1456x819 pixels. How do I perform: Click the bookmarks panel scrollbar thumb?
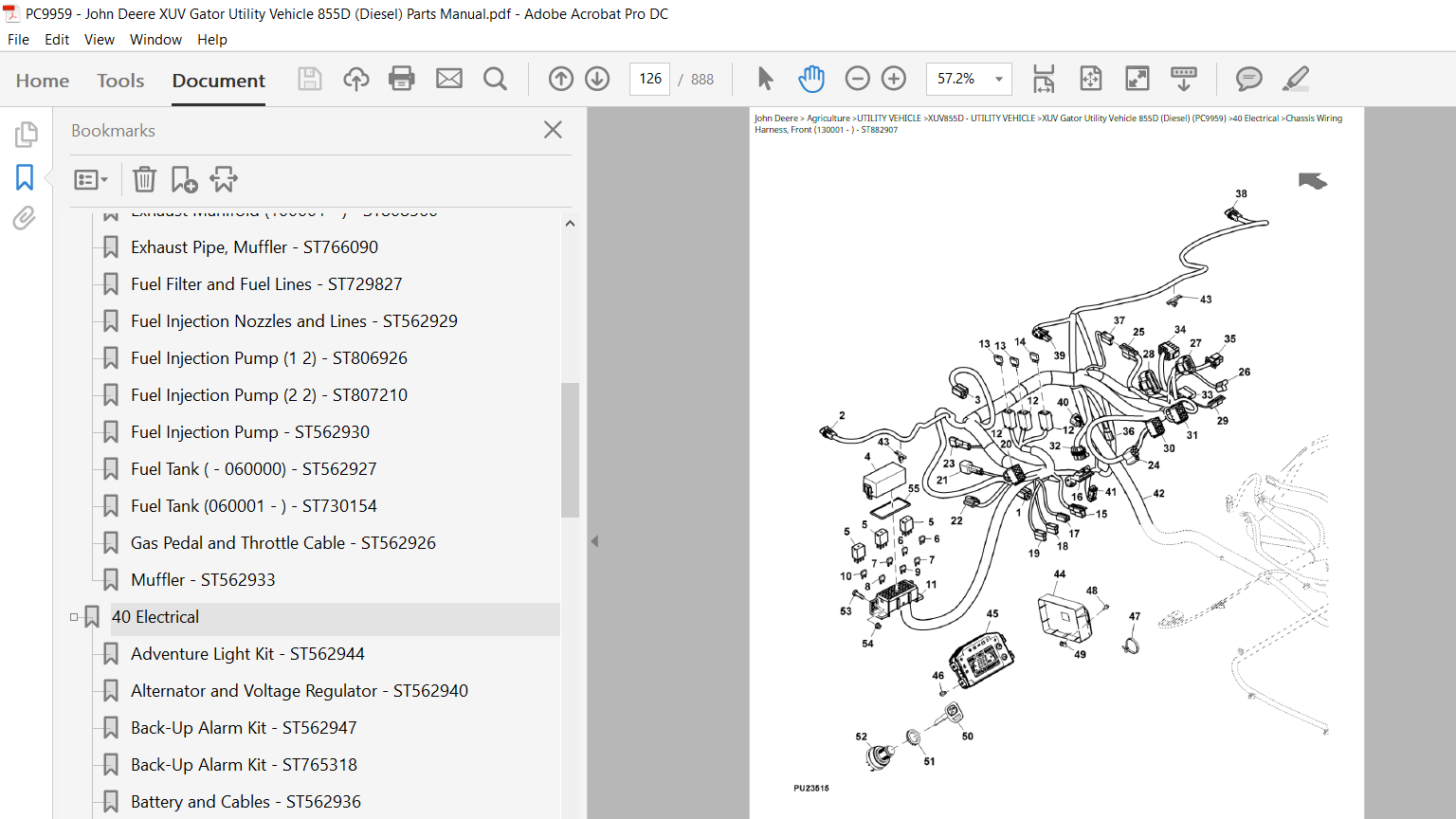click(x=570, y=449)
